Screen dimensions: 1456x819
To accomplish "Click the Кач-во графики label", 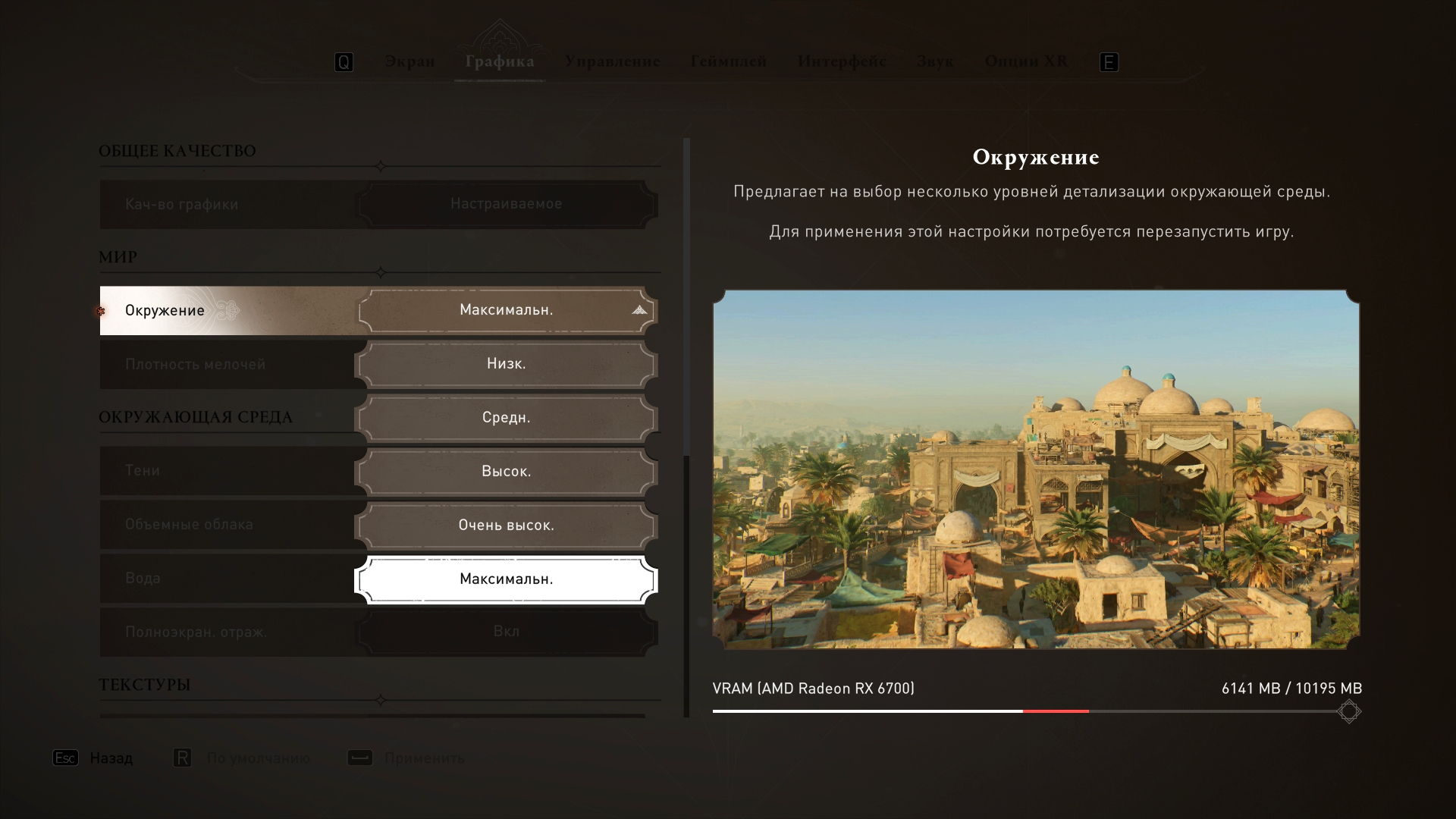I will point(181,205).
